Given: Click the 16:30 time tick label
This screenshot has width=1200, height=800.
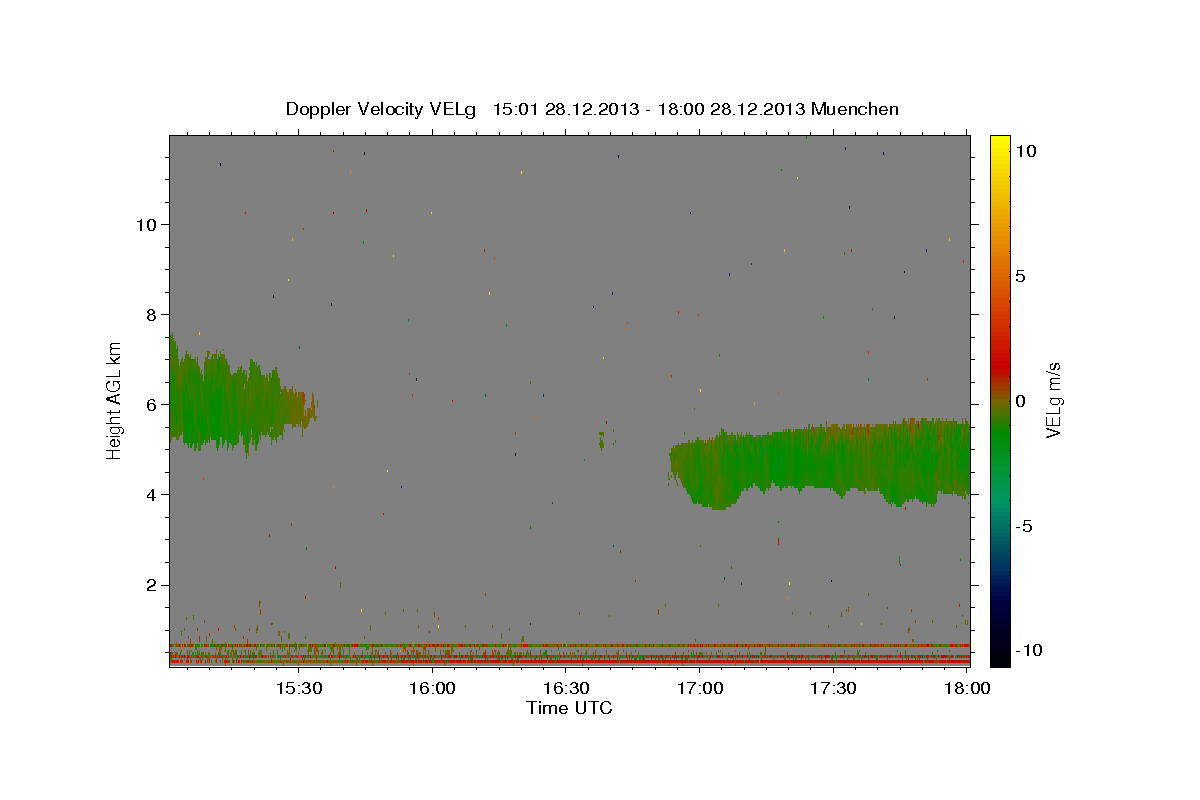Looking at the screenshot, I should pyautogui.click(x=566, y=688).
